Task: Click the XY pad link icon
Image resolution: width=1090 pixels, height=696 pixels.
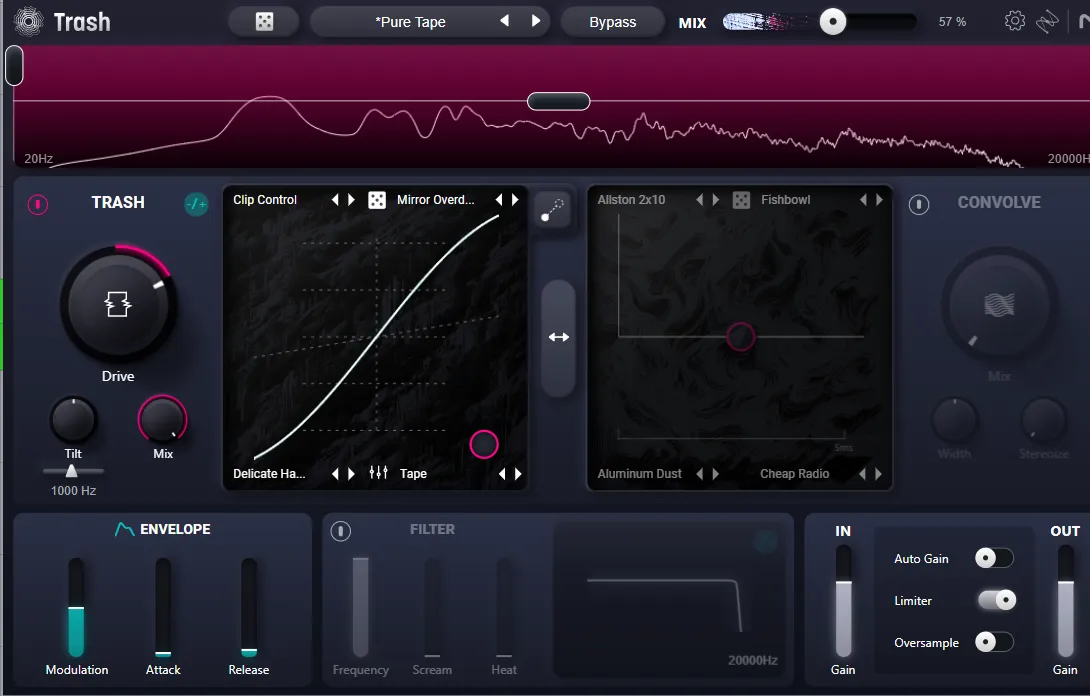Action: pyautogui.click(x=553, y=209)
